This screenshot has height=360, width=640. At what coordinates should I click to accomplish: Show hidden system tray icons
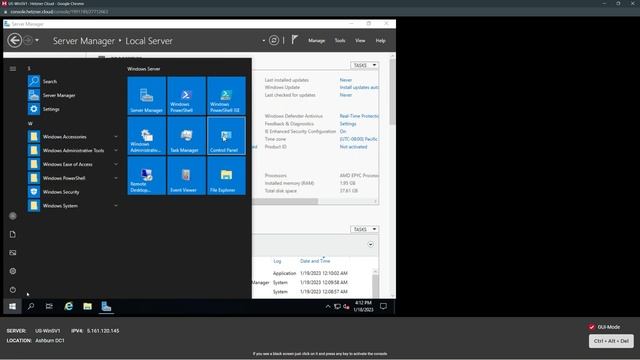(x=328, y=306)
